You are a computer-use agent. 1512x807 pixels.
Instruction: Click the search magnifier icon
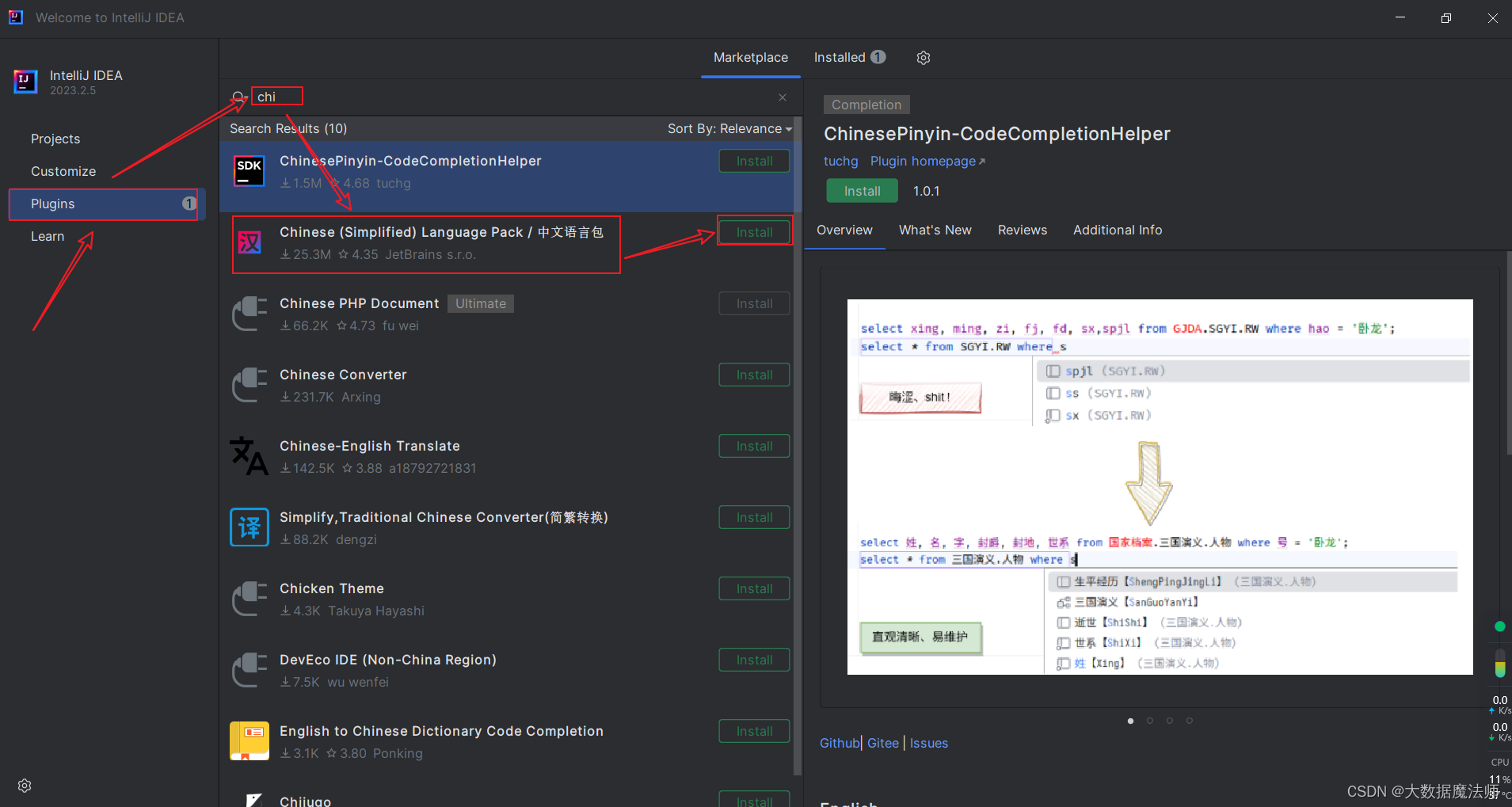click(238, 97)
